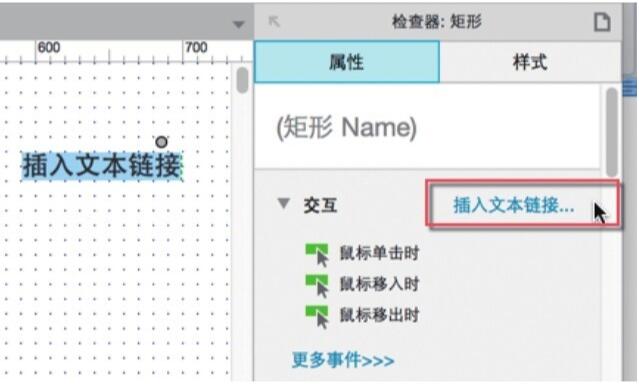Image resolution: width=639 pixels, height=386 pixels.
Task: Collapse the 交互 section triangle
Action: [x=284, y=203]
